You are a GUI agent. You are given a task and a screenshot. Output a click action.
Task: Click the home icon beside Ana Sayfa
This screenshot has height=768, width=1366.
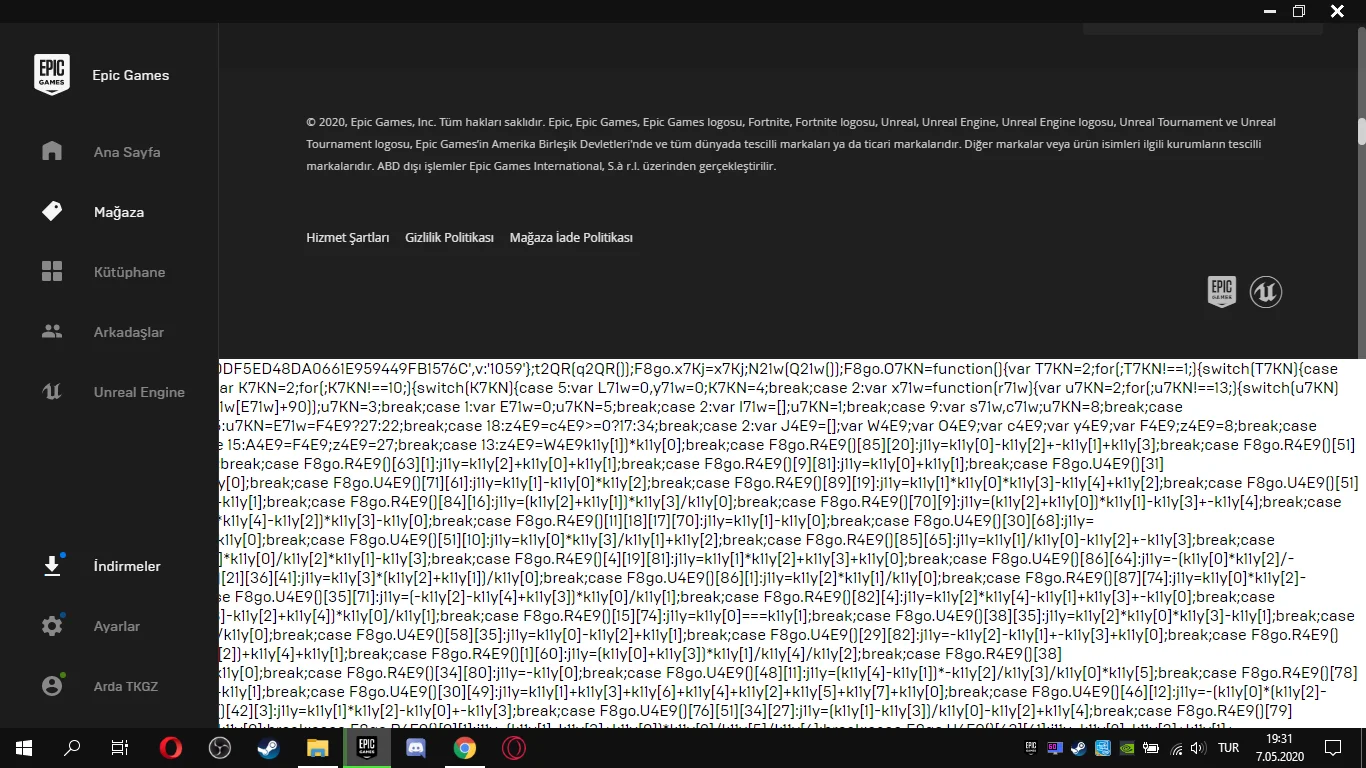(x=52, y=151)
